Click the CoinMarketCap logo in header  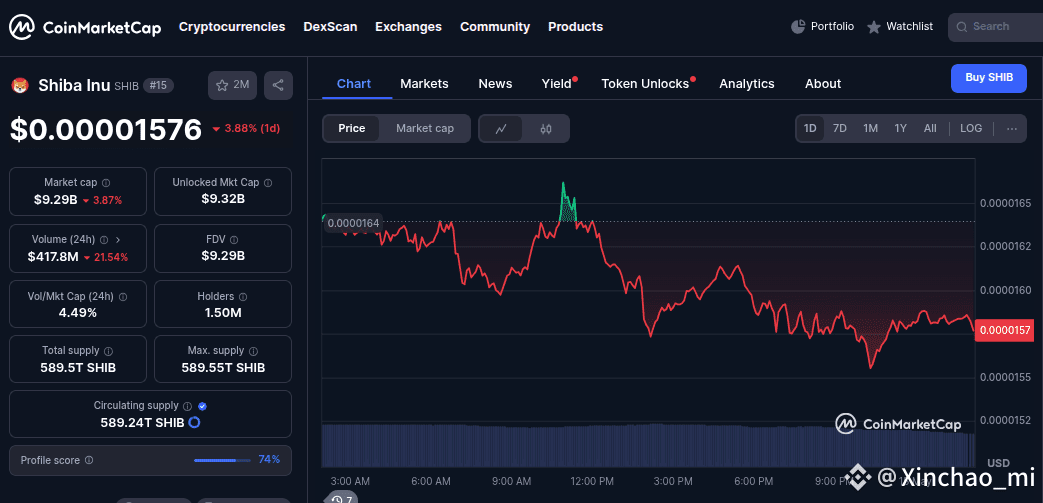tap(84, 27)
